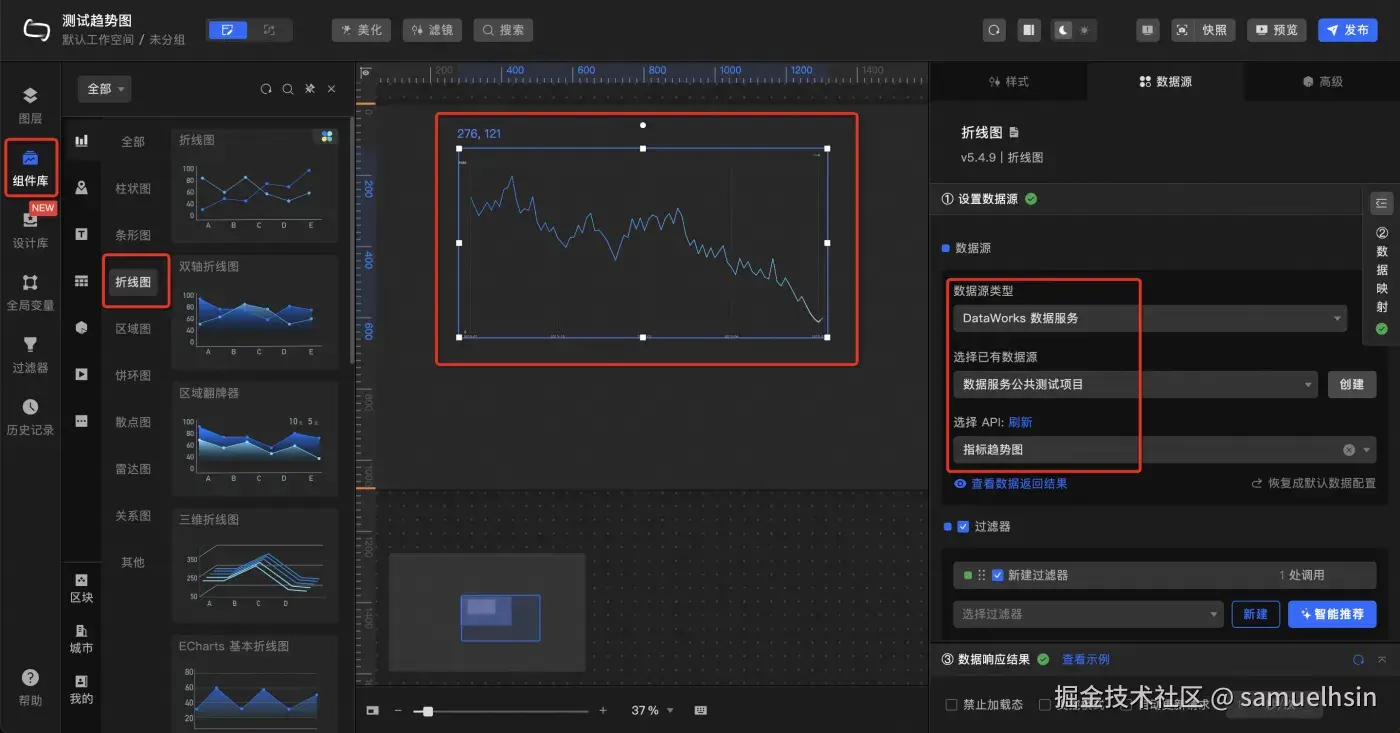Switch to the 样式 tab
Image resolution: width=1400 pixels, height=733 pixels.
(1008, 81)
